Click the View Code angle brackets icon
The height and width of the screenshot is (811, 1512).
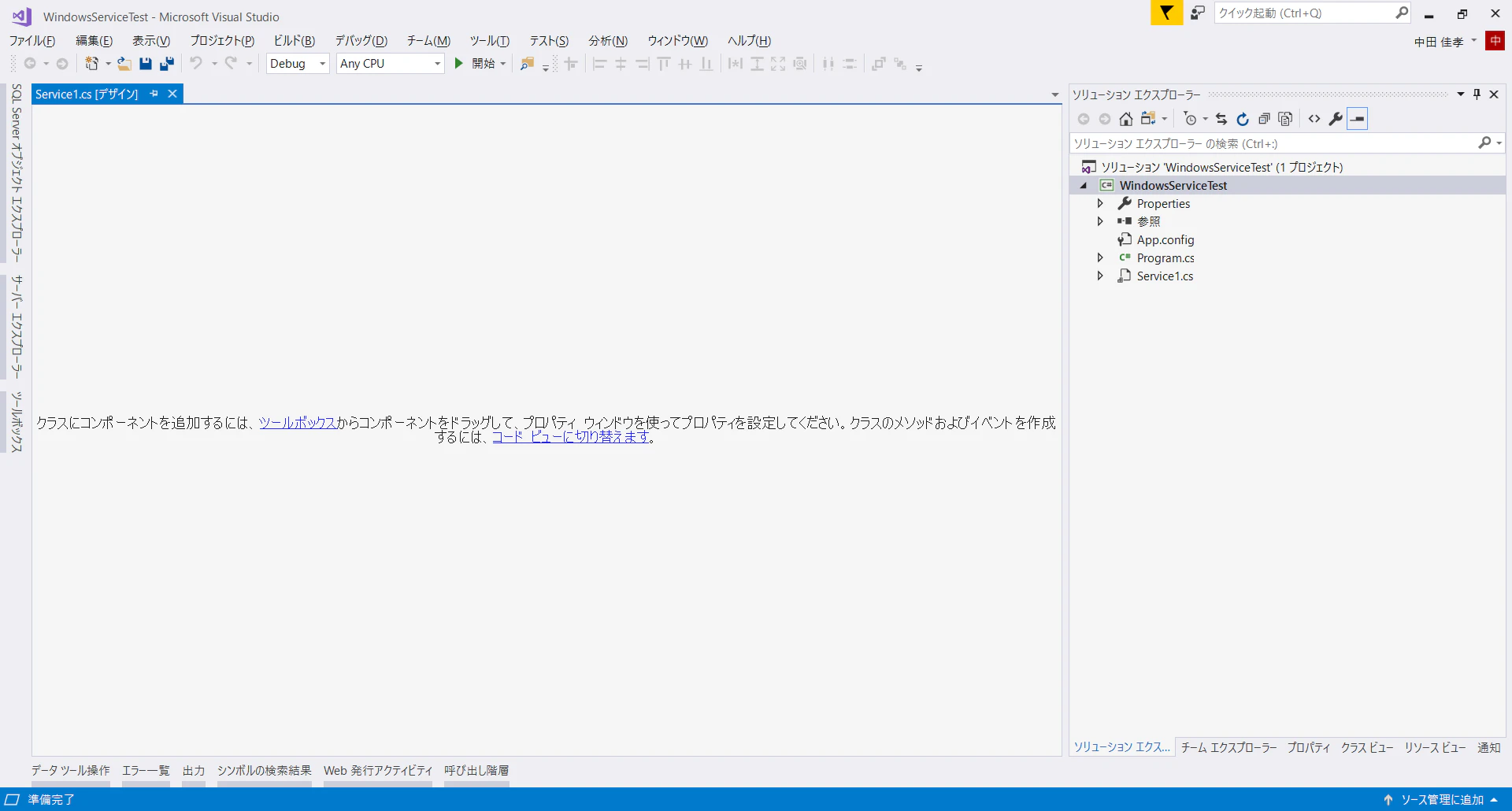[x=1314, y=119]
